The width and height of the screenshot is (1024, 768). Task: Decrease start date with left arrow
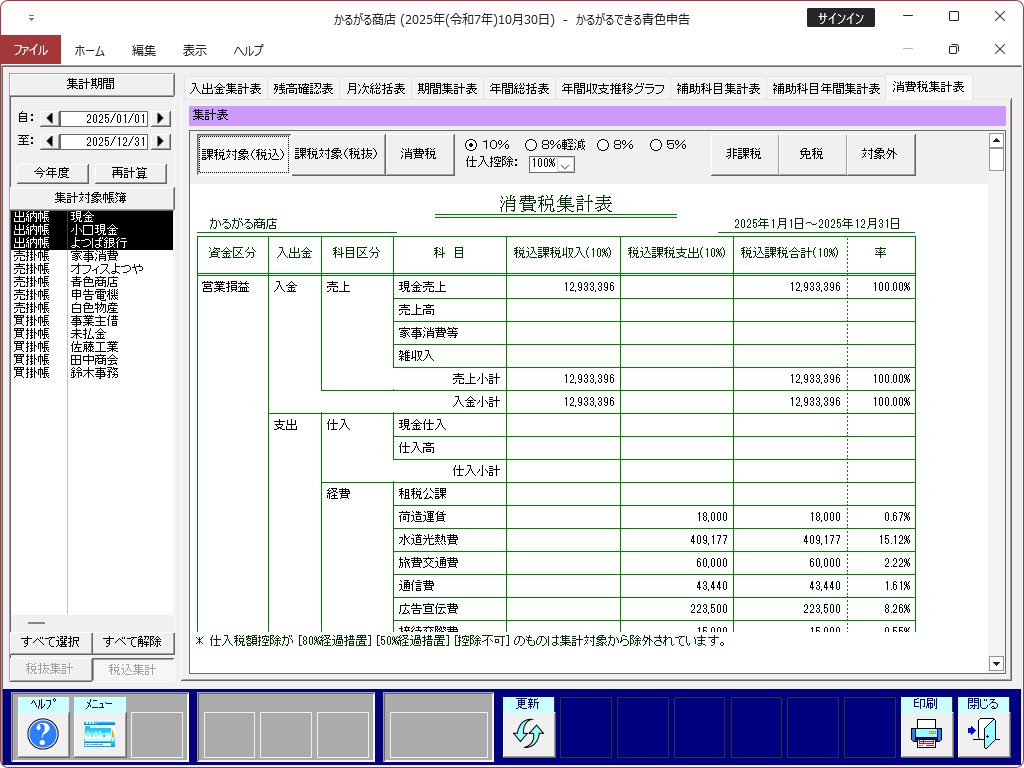tap(49, 119)
